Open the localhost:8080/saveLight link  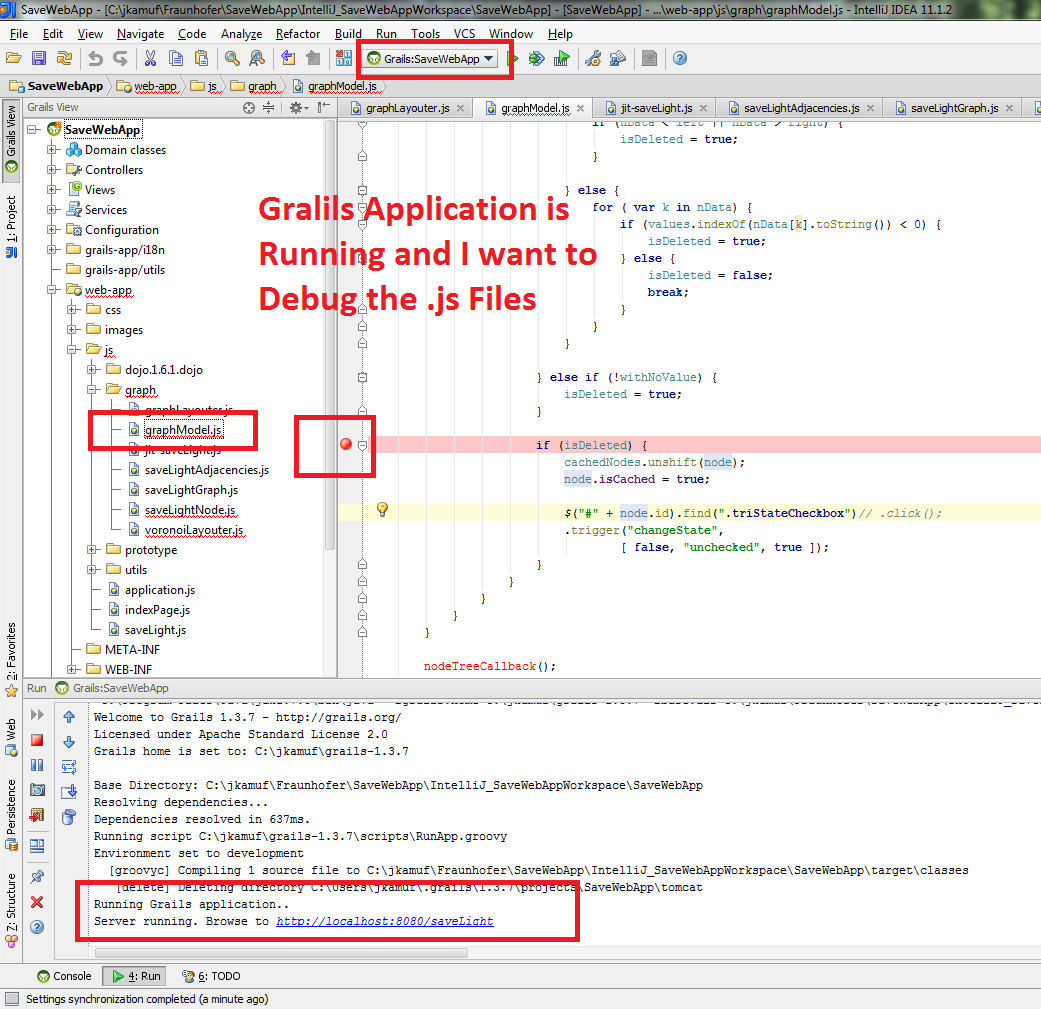pos(384,921)
